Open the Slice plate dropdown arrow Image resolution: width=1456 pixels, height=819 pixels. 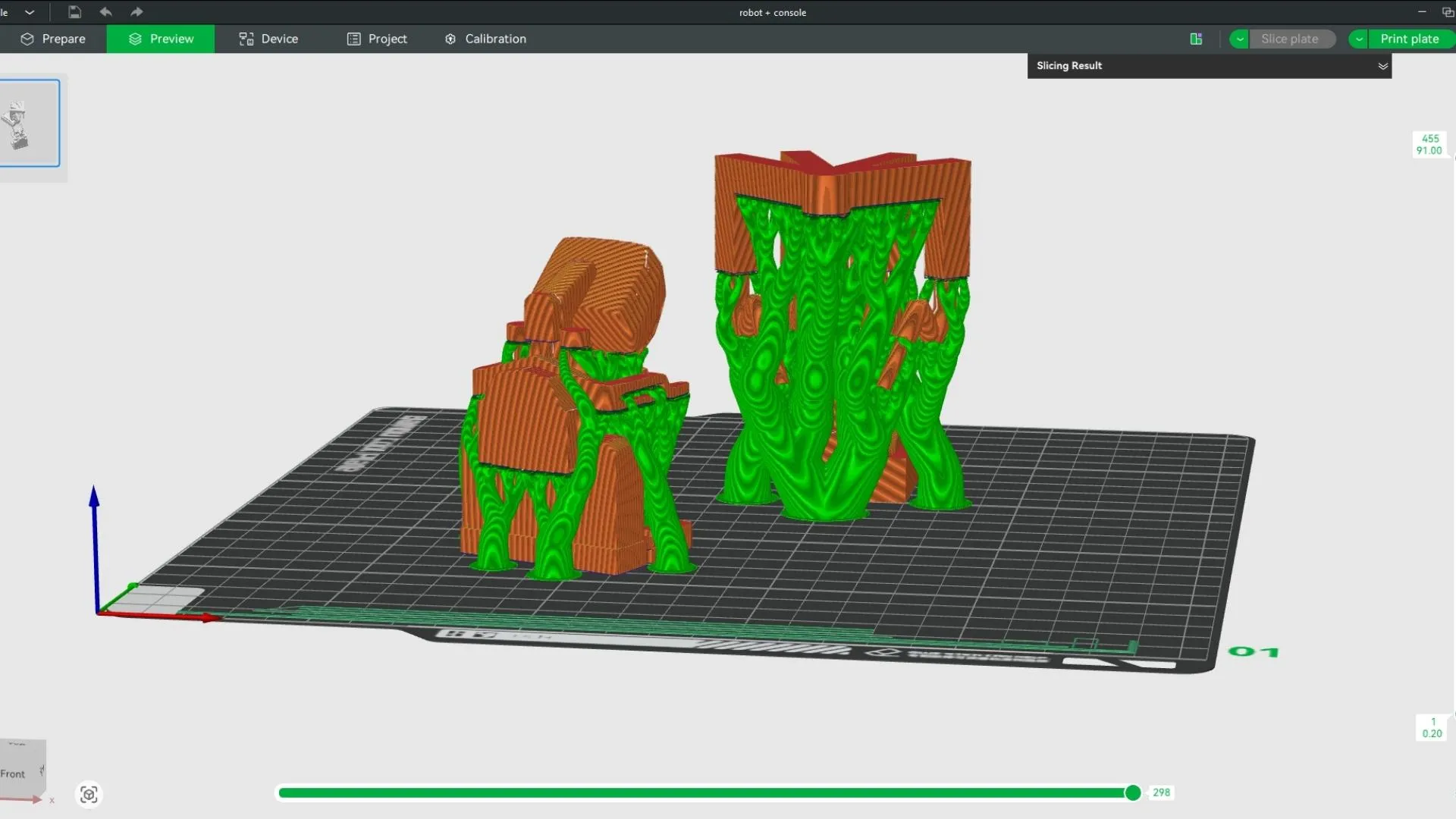[1239, 39]
